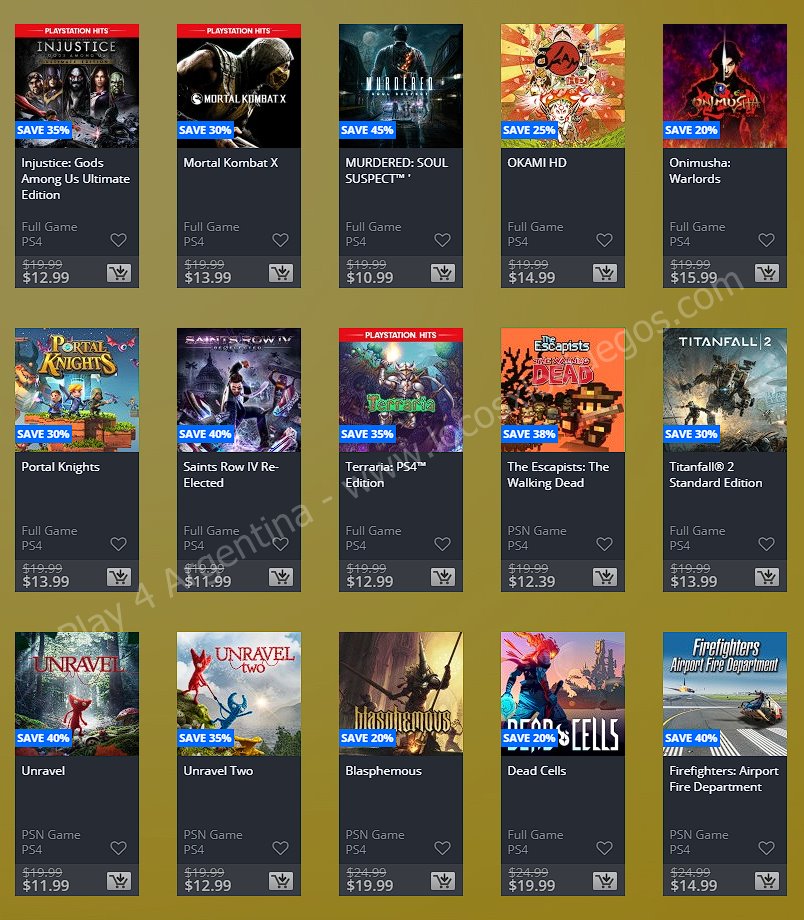Image resolution: width=804 pixels, height=920 pixels.
Task: Add Unravel Two to cart
Action: pos(281,881)
